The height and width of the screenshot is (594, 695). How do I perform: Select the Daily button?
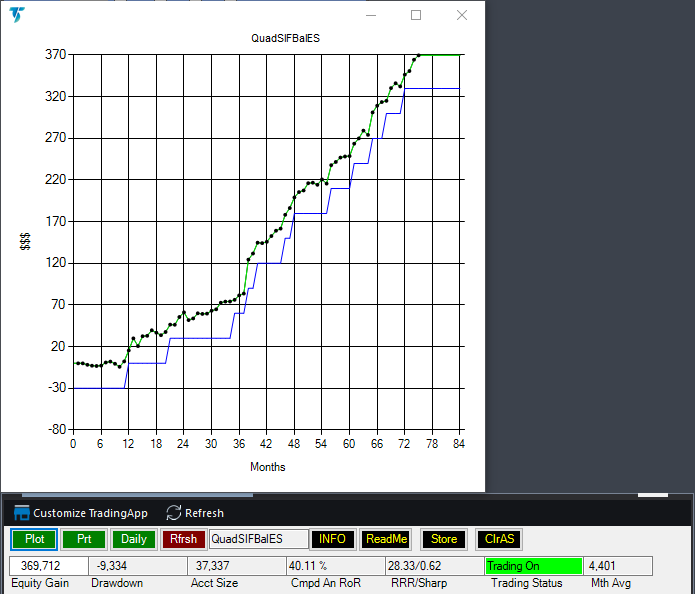[133, 539]
